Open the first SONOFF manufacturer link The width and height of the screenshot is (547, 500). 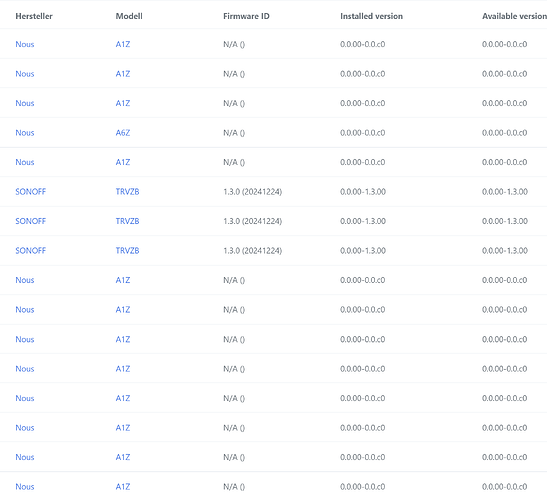point(31,192)
